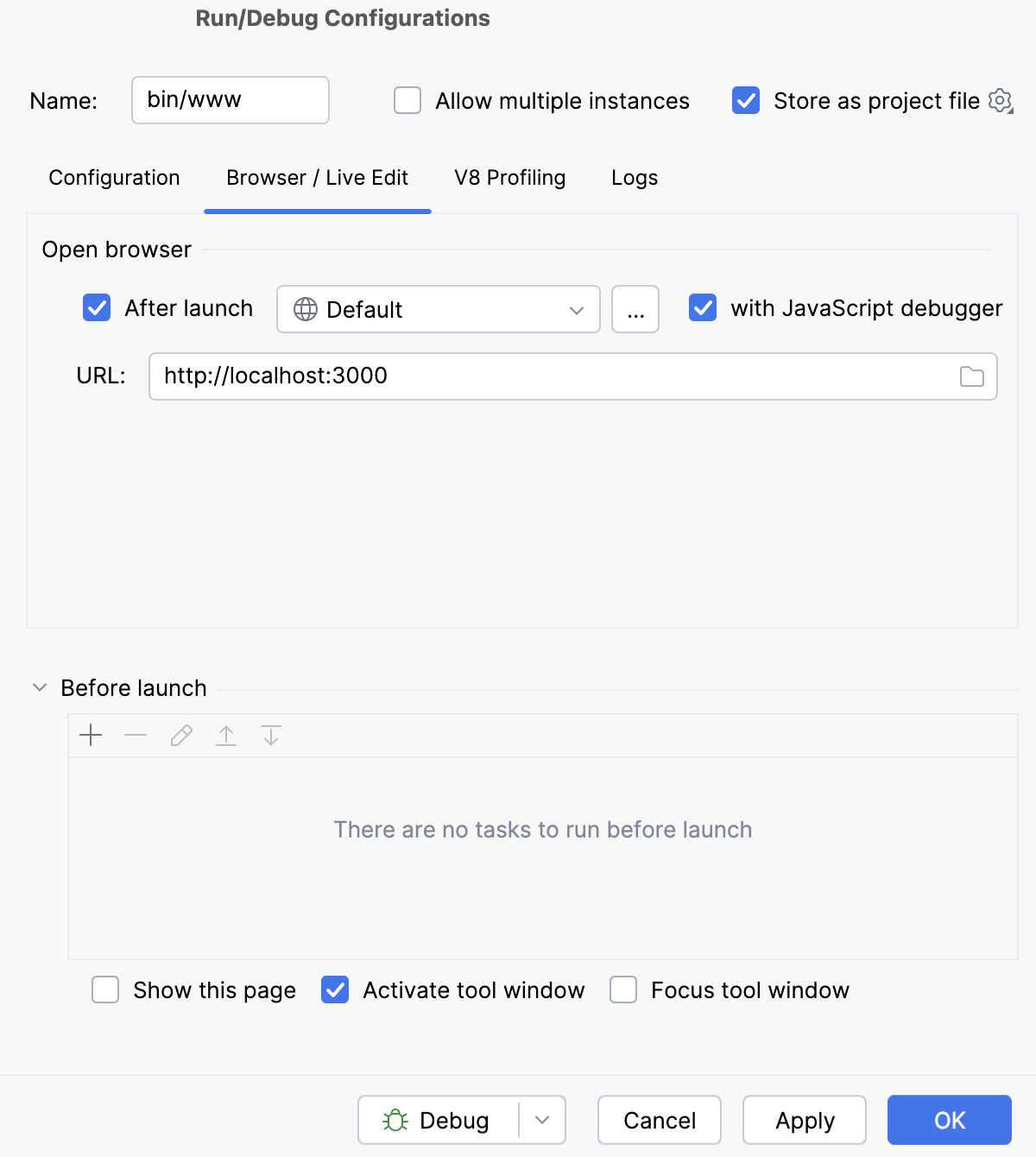Add a new before-launch task
This screenshot has height=1157, width=1036.
point(90,735)
